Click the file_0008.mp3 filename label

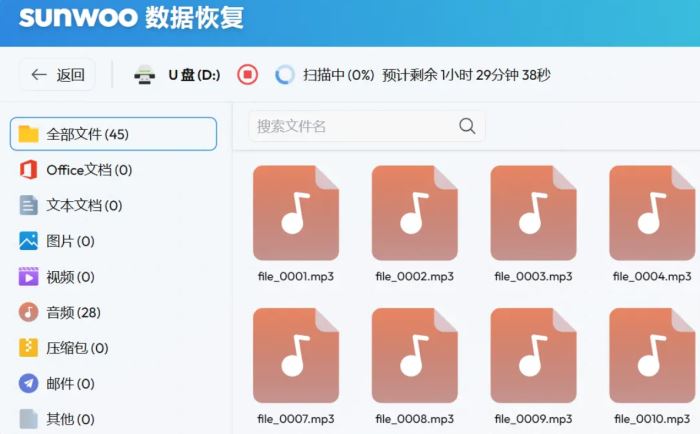point(415,419)
